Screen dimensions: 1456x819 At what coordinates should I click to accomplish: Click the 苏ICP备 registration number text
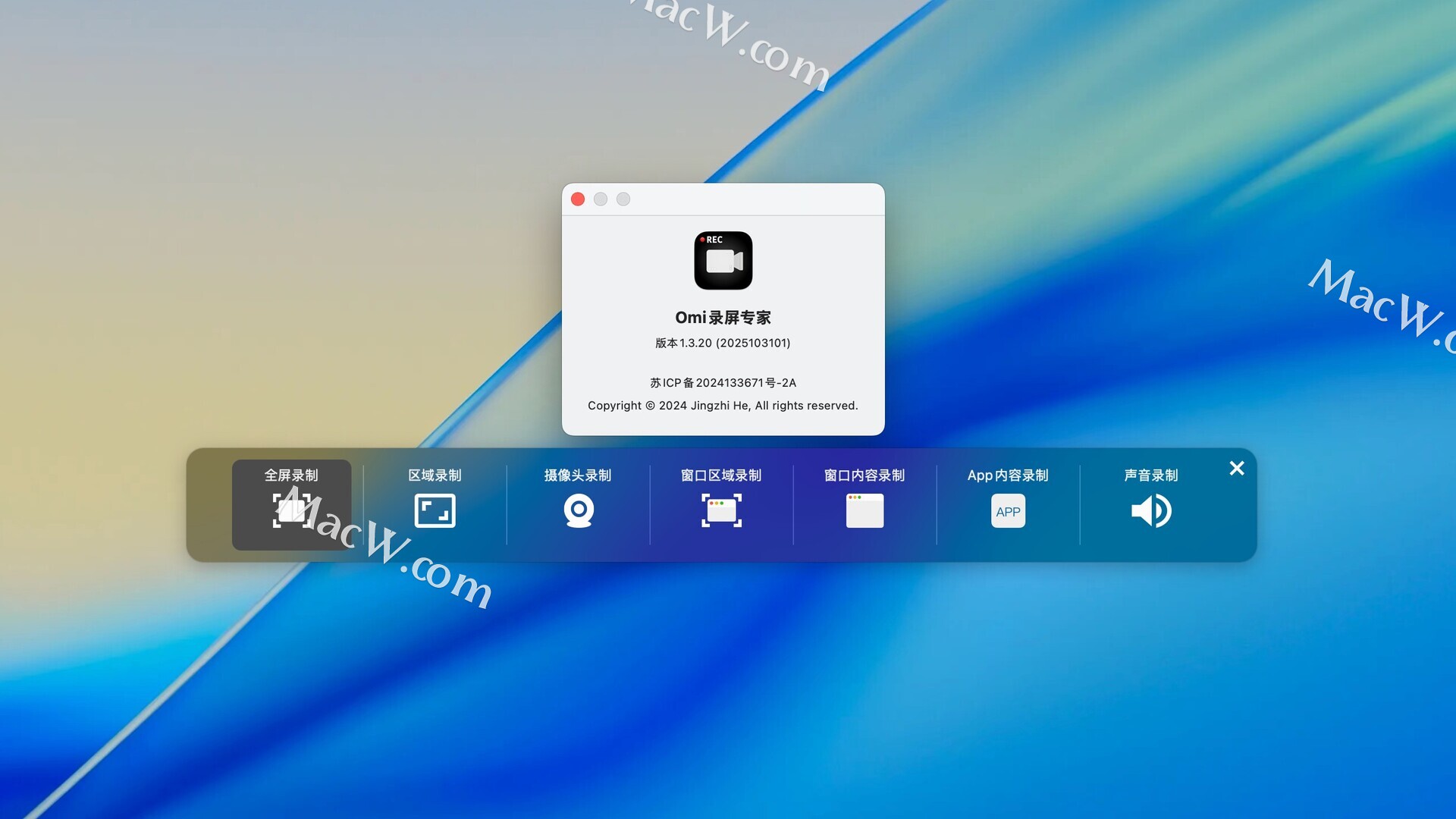point(723,383)
